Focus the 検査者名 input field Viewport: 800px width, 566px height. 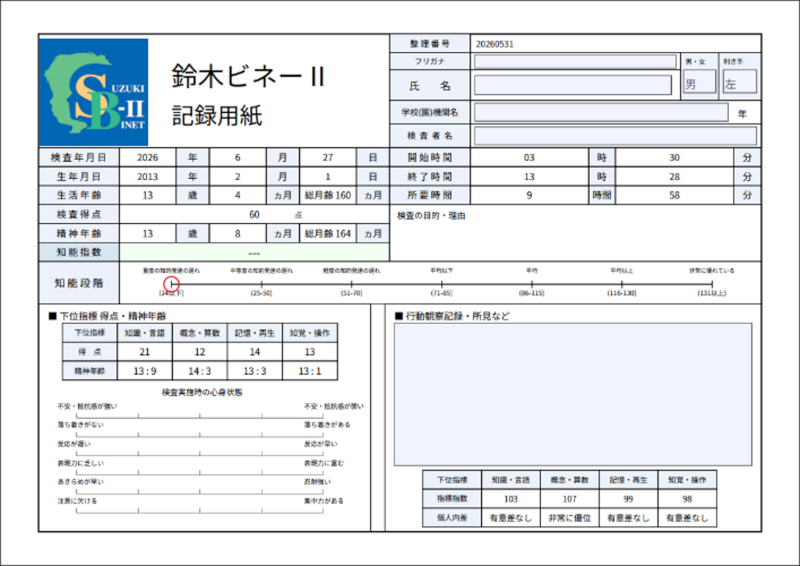[615, 136]
